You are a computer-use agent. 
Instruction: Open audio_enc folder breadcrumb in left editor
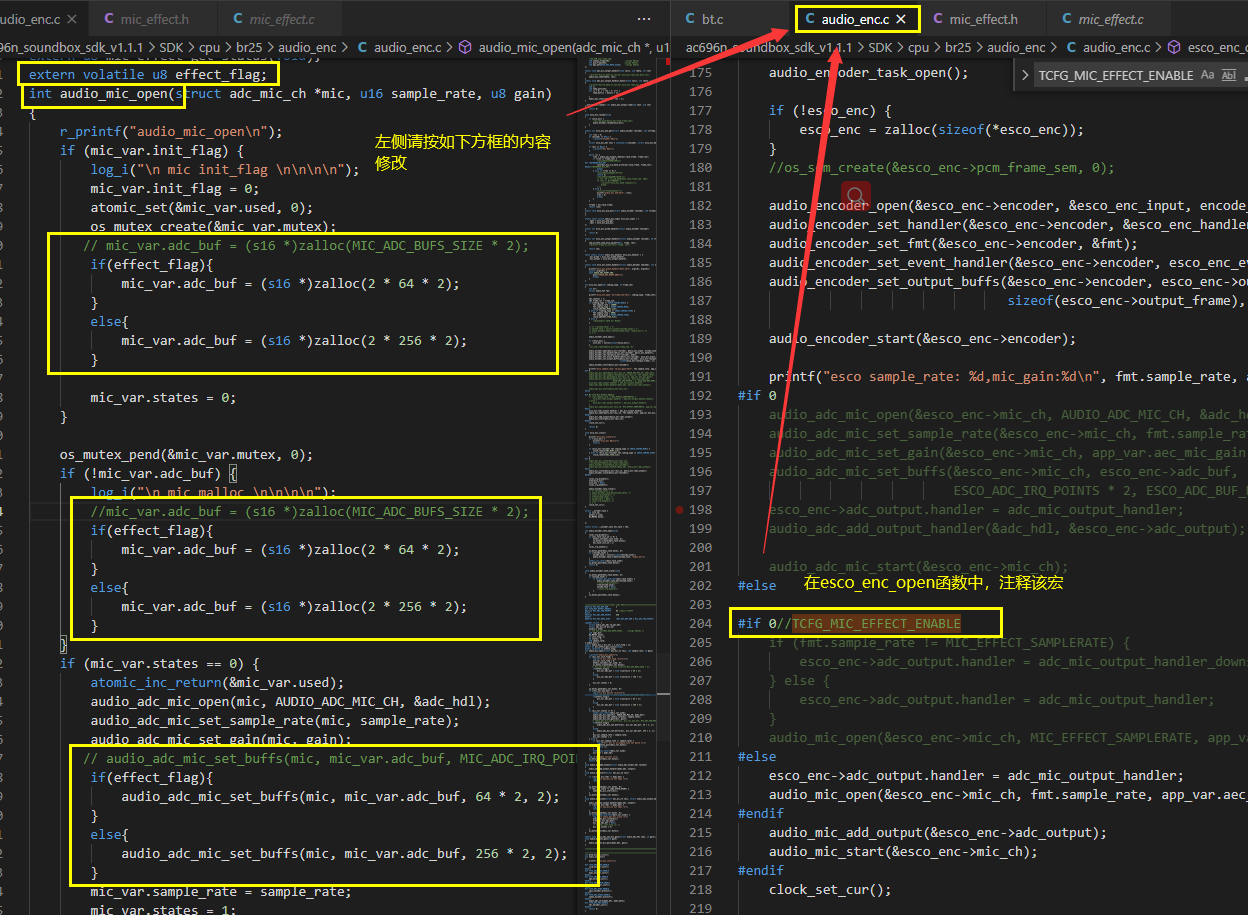(x=307, y=47)
